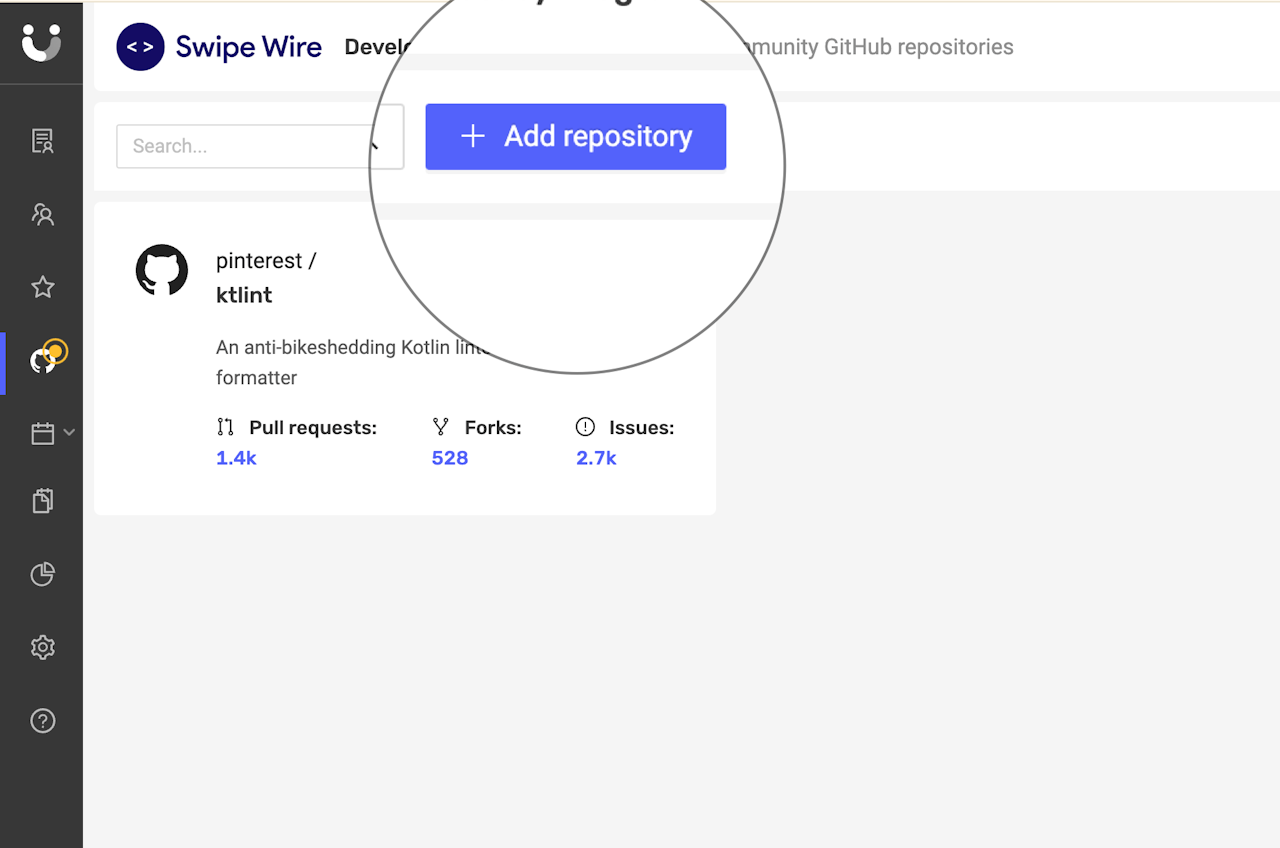Click the help question mark icon
This screenshot has width=1280, height=848.
[x=42, y=720]
